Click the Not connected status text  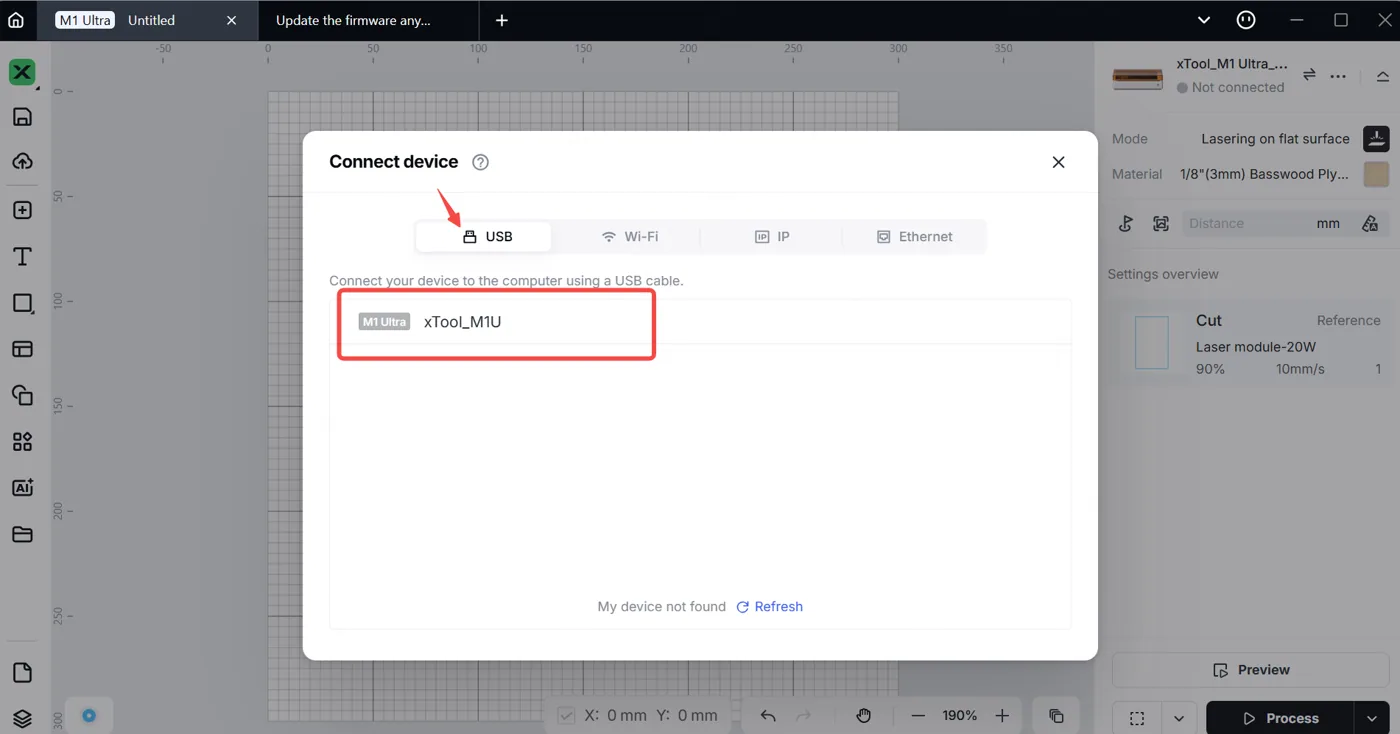point(1237,88)
